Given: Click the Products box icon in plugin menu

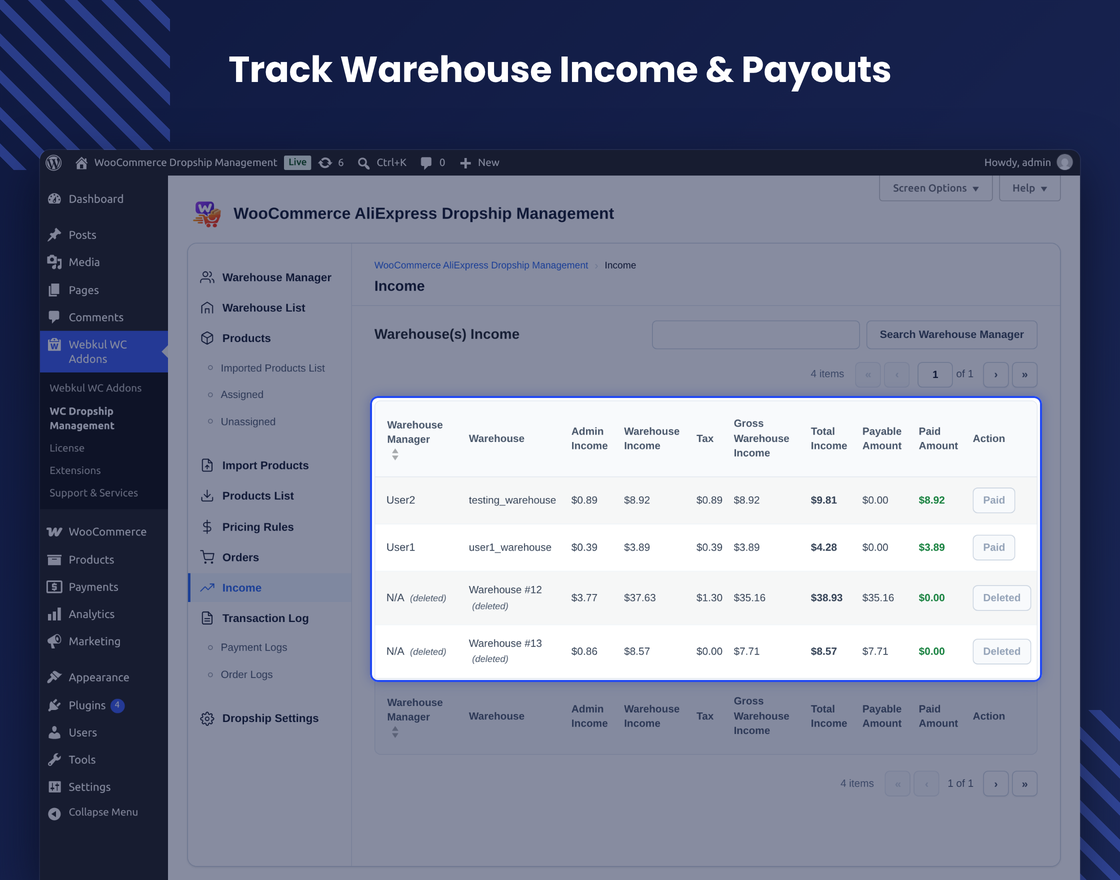Looking at the screenshot, I should point(207,338).
